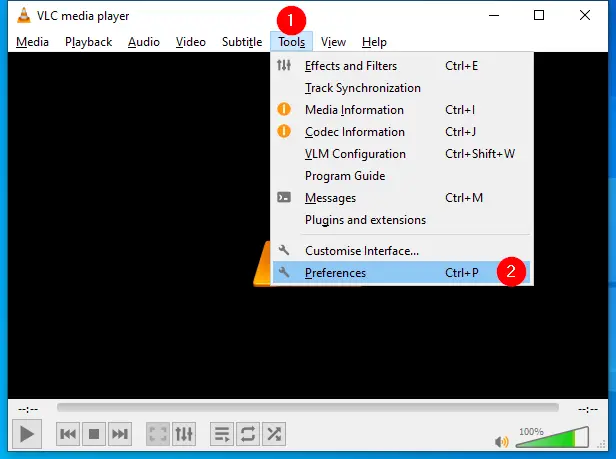Stop playback with the stop button
Viewport: 616px width, 459px height.
pos(94,434)
